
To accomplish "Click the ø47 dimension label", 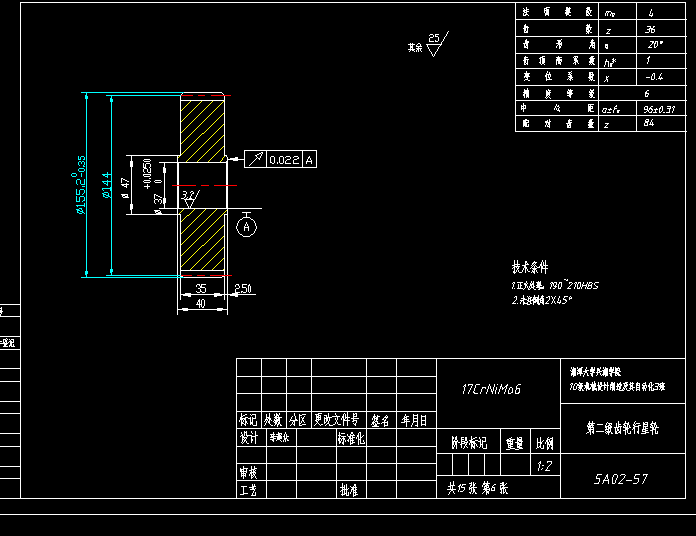I will point(126,188).
